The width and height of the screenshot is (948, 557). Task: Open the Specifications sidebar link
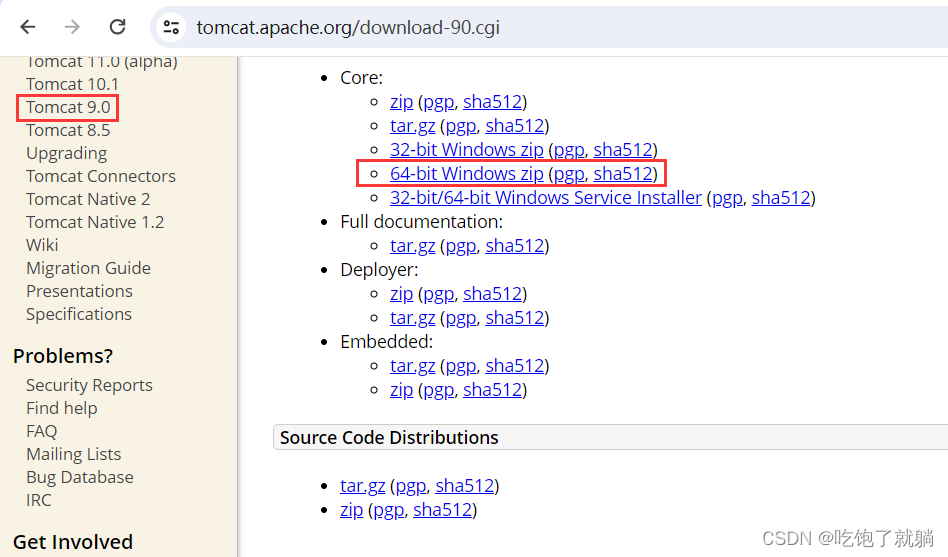79,314
